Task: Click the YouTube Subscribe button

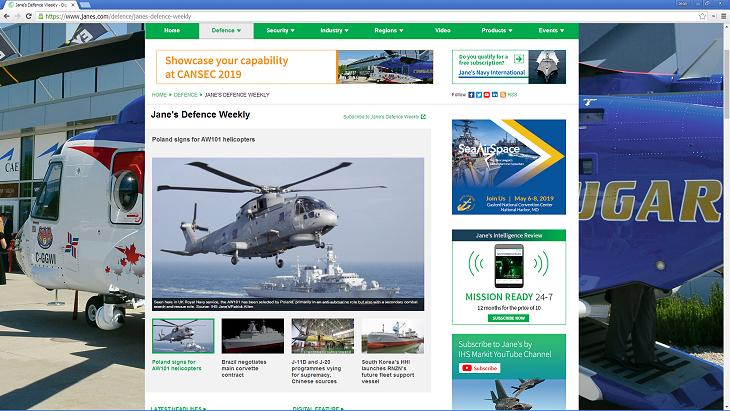Action: 480,368
